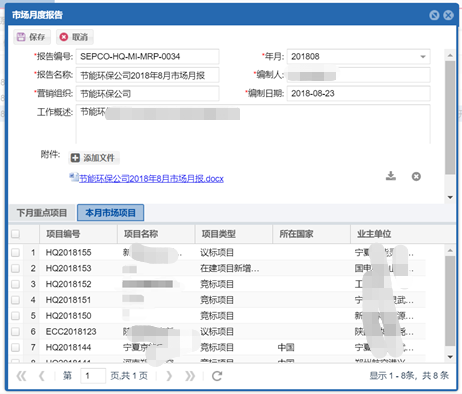Image resolution: width=462 pixels, height=394 pixels.
Task: Go to last page with double-right arrow
Action: (190, 376)
